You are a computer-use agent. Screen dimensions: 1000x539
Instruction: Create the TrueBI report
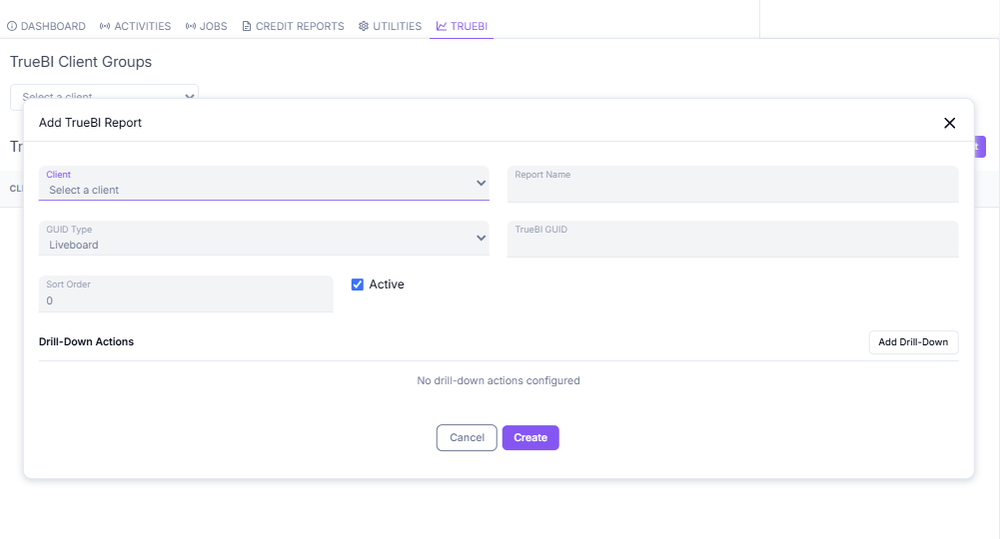(531, 438)
